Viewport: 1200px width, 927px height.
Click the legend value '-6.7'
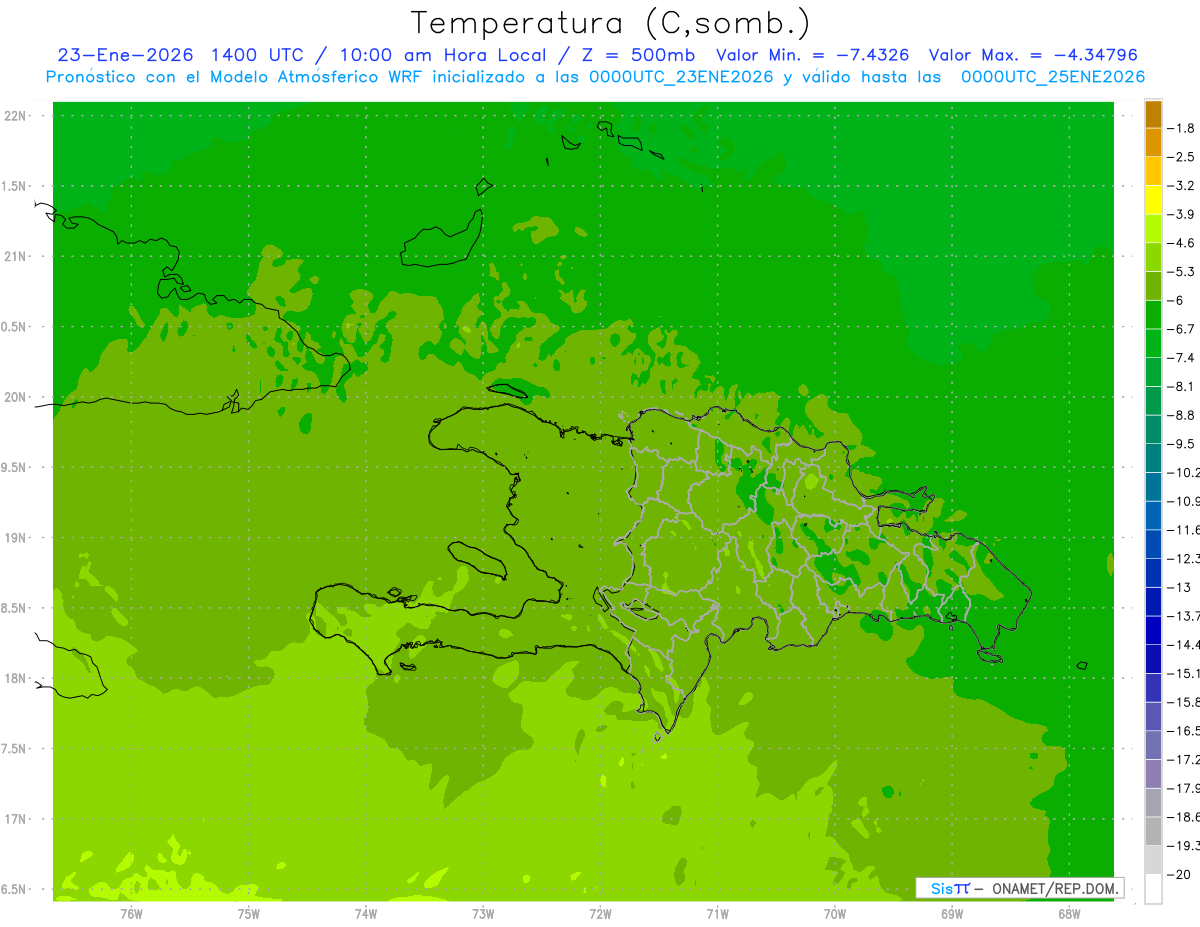1181,329
